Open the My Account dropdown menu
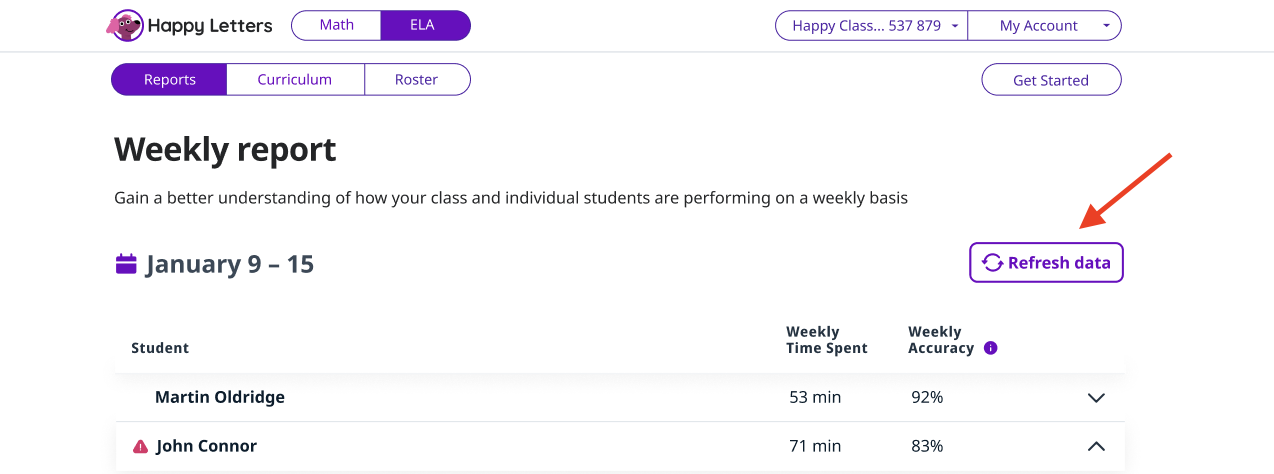The width and height of the screenshot is (1274, 474). click(1044, 26)
